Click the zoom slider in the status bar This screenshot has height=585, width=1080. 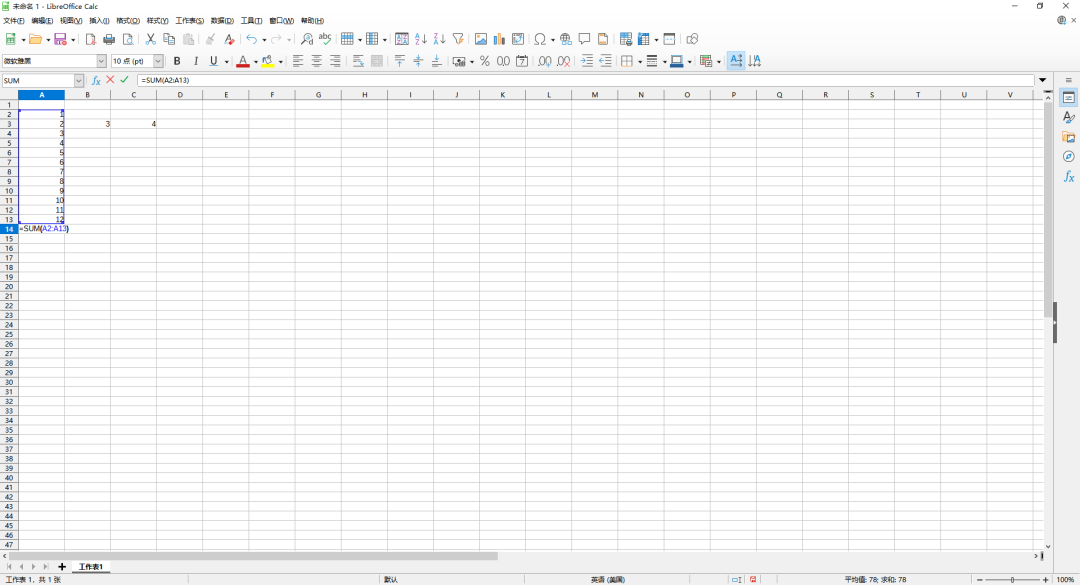(1012, 579)
